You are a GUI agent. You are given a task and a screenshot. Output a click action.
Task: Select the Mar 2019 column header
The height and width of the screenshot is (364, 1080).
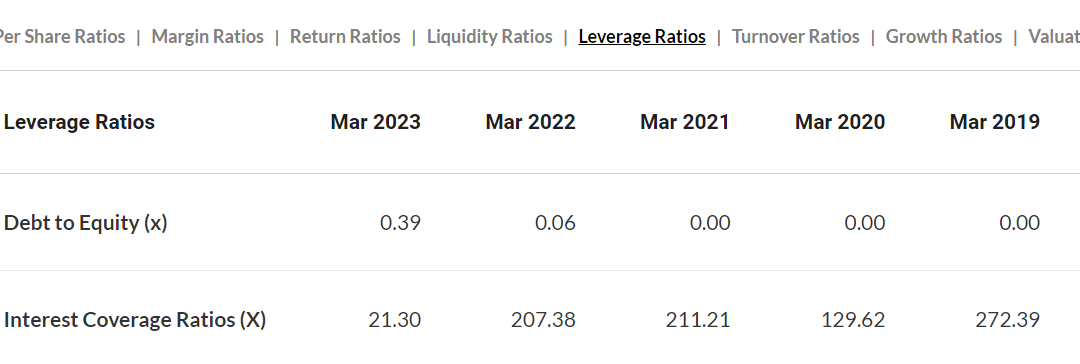point(995,122)
